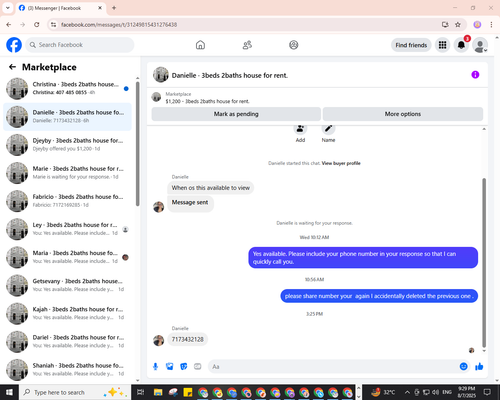Screen dimensions: 500x400
Task: Open conversation information purple icon
Action: 475,75
